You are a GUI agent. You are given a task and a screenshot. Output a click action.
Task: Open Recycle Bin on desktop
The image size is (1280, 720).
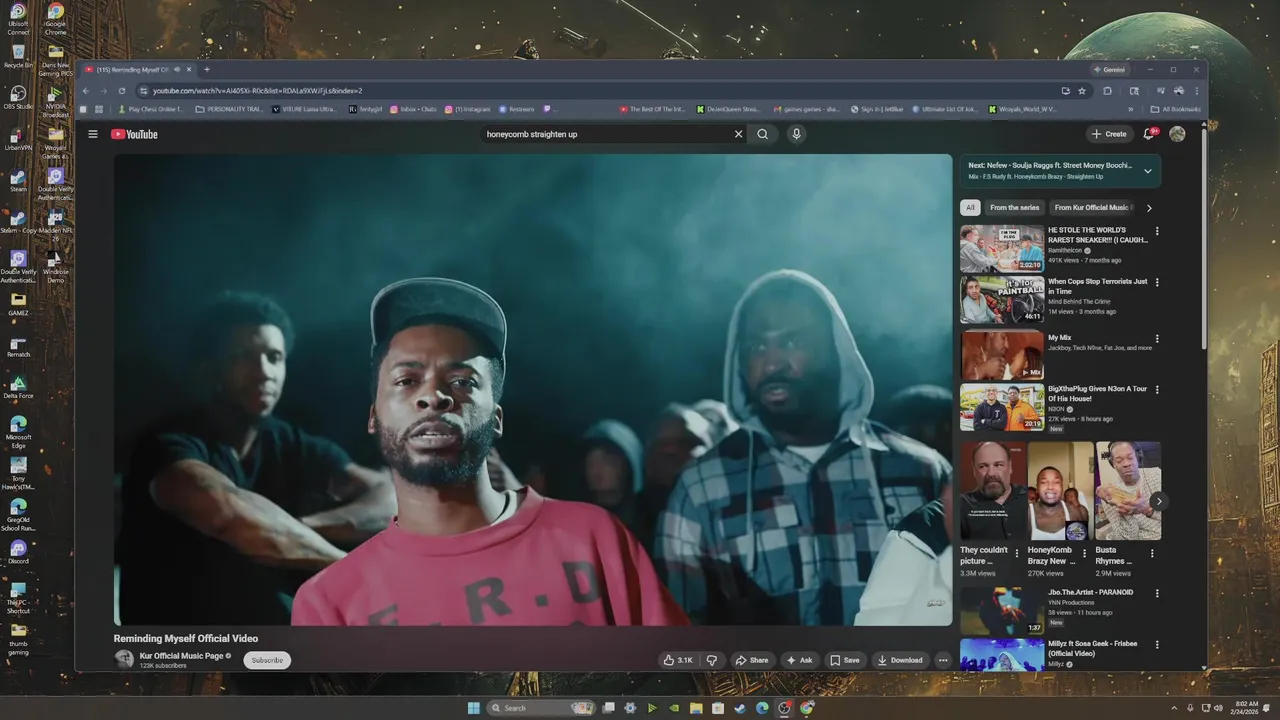(x=18, y=55)
